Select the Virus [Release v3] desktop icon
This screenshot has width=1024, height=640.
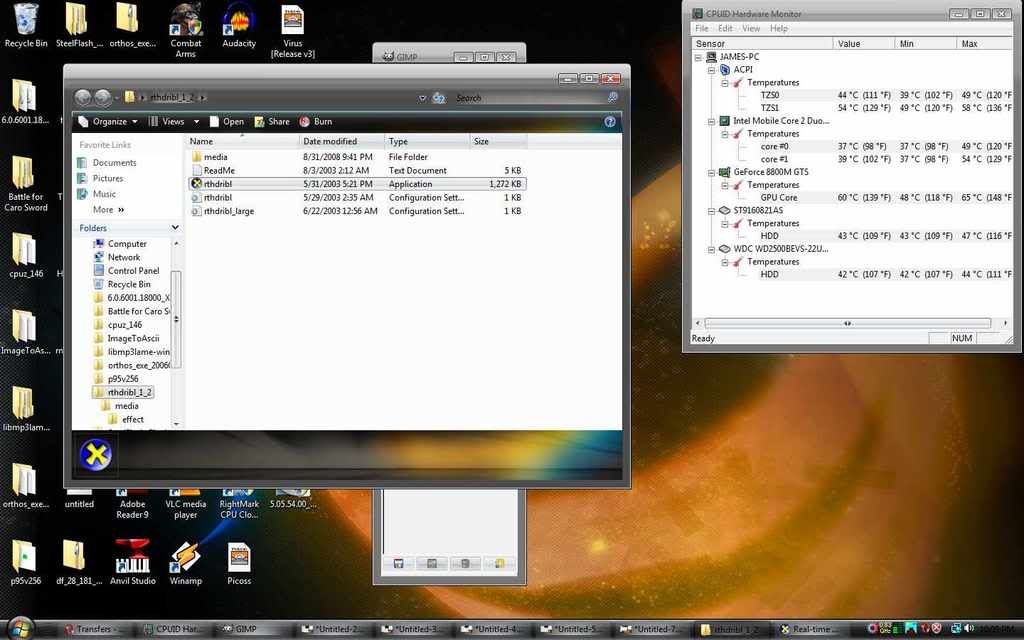[x=293, y=30]
